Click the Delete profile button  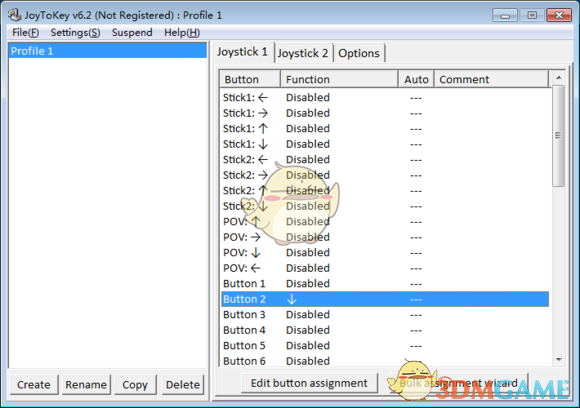[183, 385]
